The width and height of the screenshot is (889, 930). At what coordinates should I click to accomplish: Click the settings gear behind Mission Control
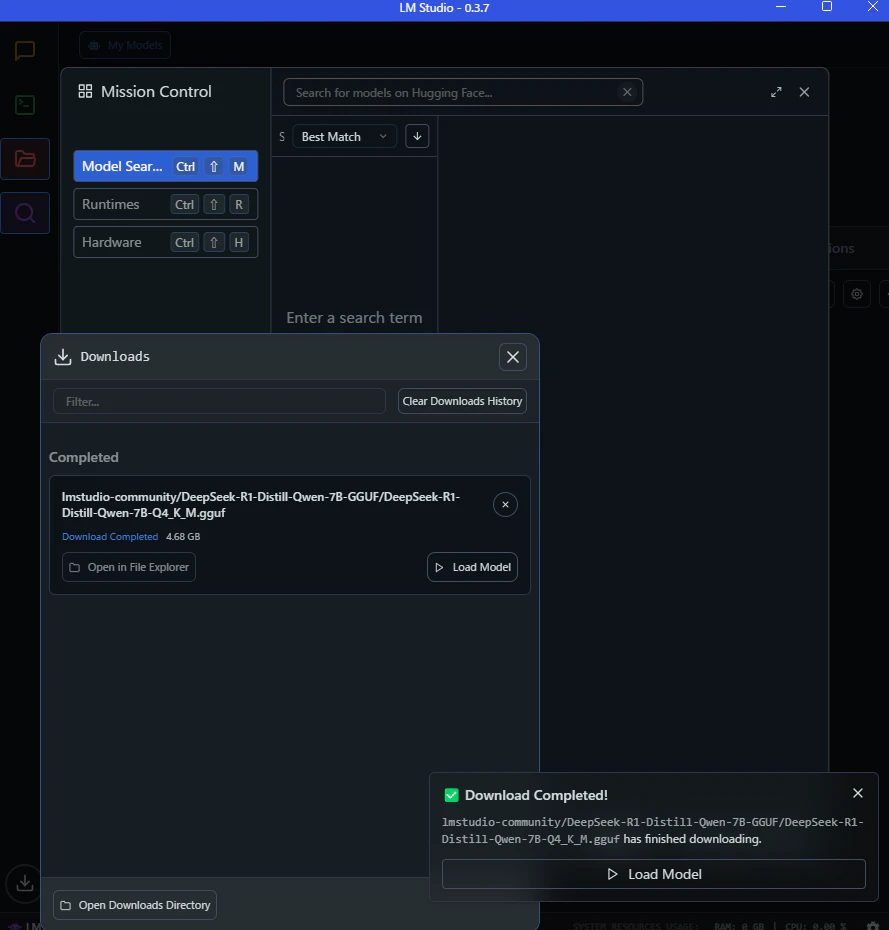[x=857, y=294]
